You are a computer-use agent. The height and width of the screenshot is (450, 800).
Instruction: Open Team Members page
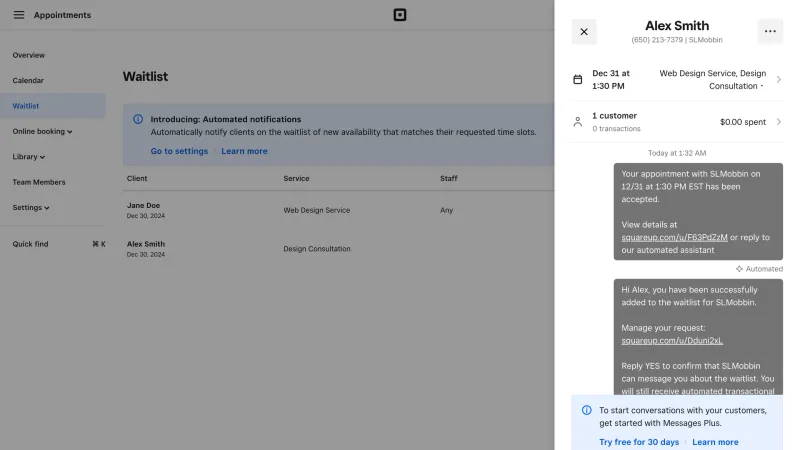39,182
